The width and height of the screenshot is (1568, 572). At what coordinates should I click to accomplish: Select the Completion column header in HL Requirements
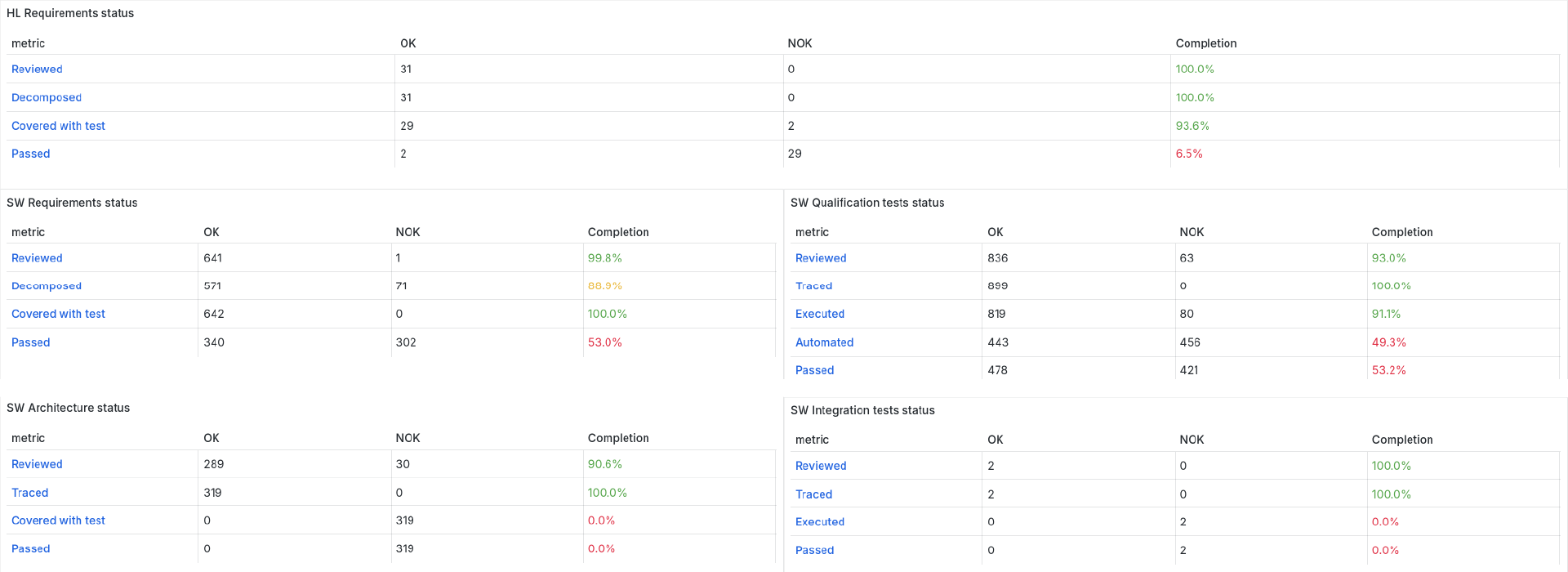tap(1206, 43)
